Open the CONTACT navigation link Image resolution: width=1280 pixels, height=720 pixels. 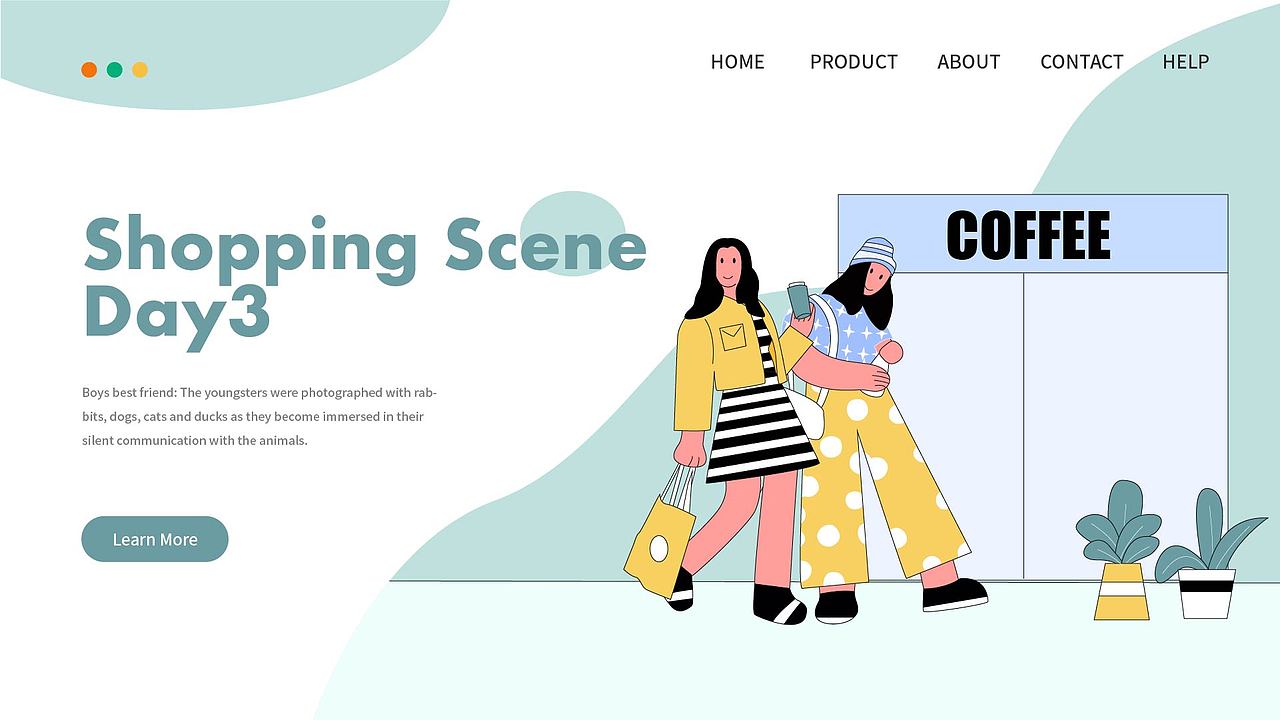[x=1082, y=62]
